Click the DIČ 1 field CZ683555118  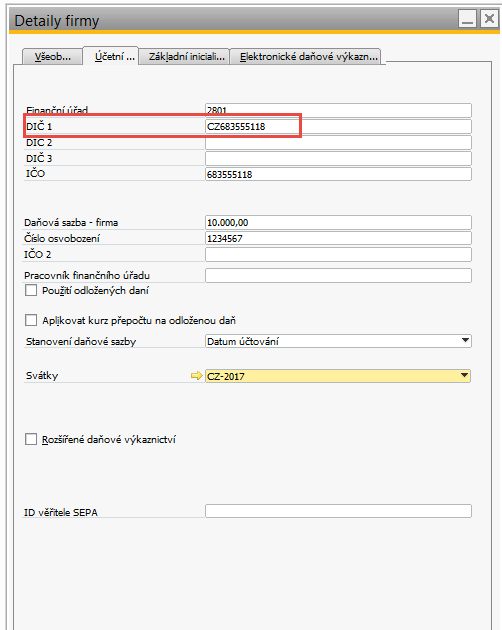click(x=338, y=127)
